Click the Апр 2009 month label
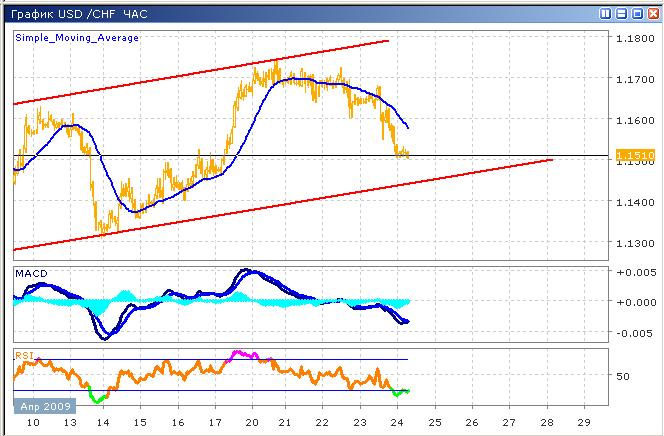This screenshot has height=436, width=664. coord(40,408)
